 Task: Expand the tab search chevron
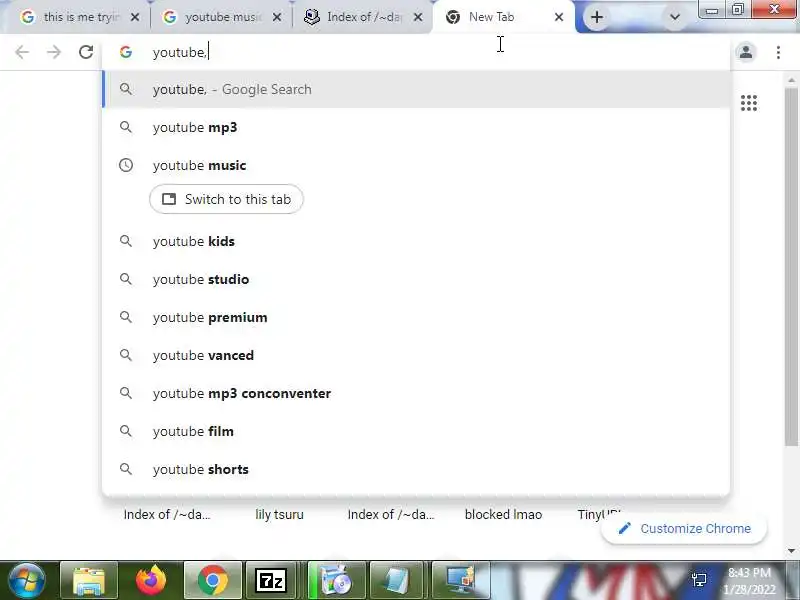[x=674, y=17]
